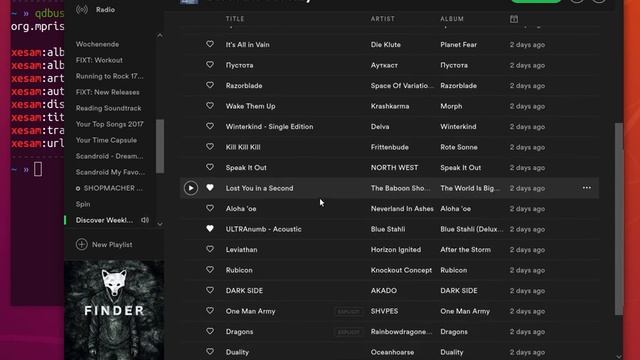The image size is (640, 360).
Task: Select Scandroid My Favo... playlist
Action: pyautogui.click(x=110, y=172)
